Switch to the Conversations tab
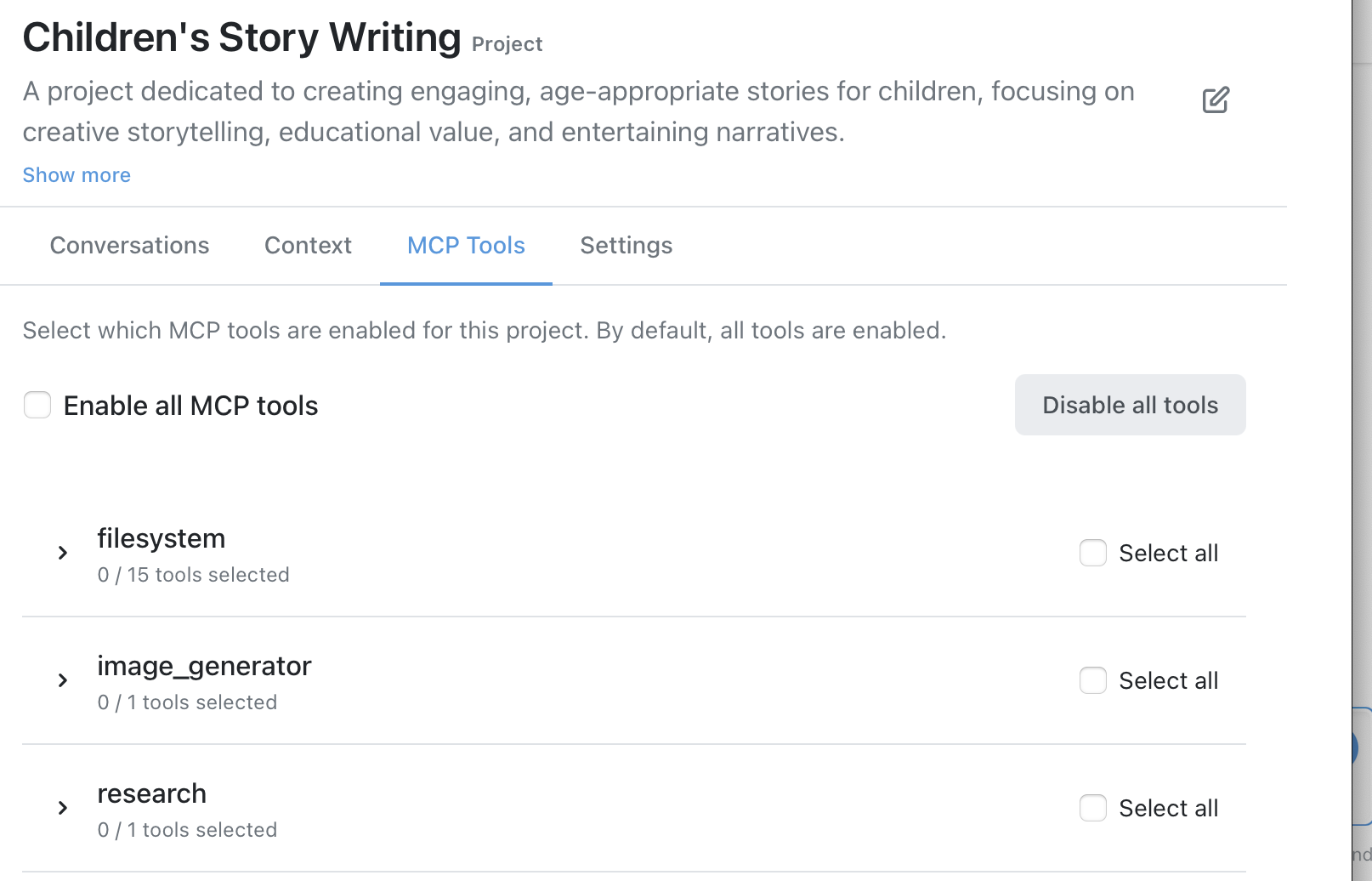This screenshot has width=1372, height=881. point(129,246)
